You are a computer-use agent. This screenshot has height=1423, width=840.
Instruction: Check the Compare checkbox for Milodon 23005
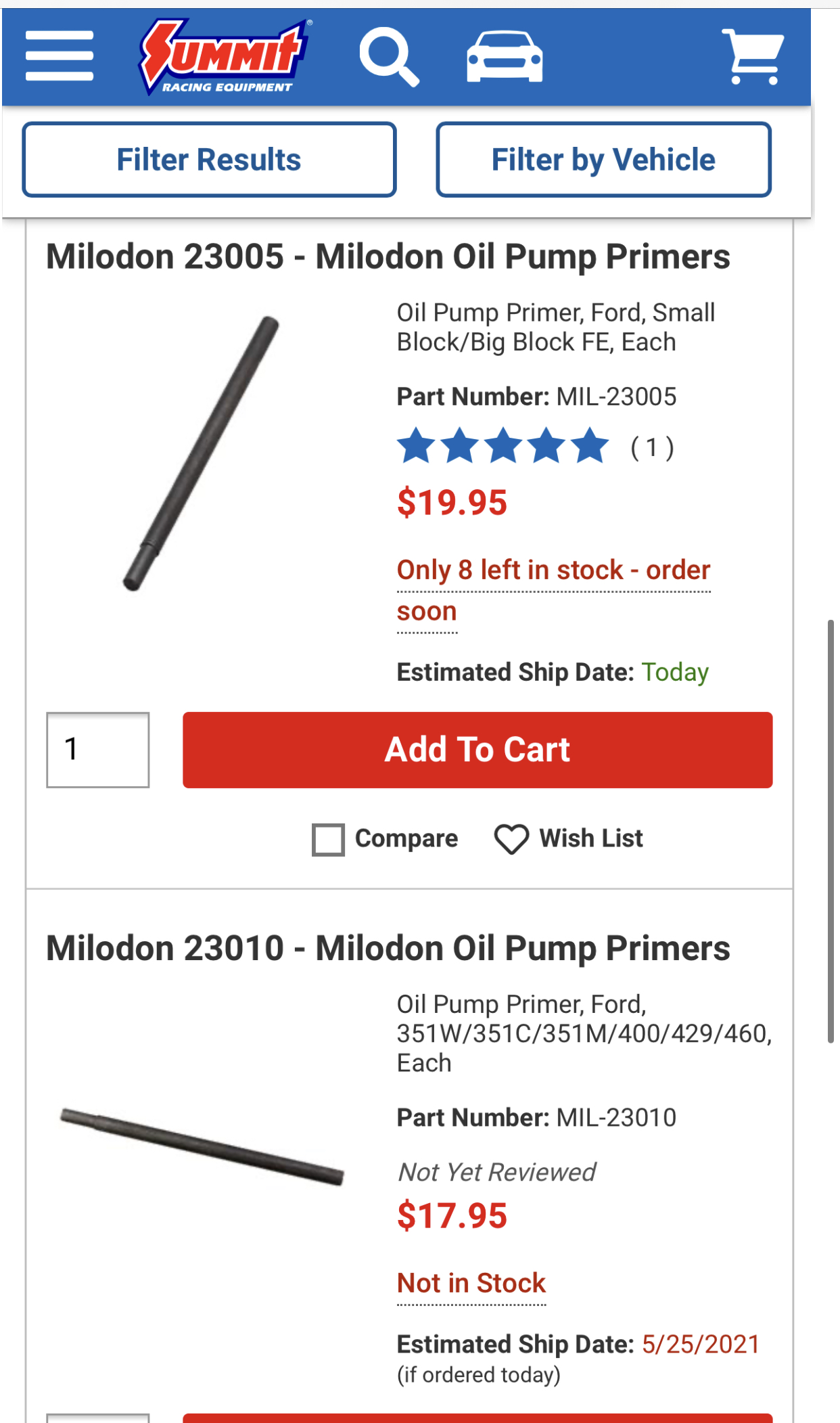coord(329,840)
